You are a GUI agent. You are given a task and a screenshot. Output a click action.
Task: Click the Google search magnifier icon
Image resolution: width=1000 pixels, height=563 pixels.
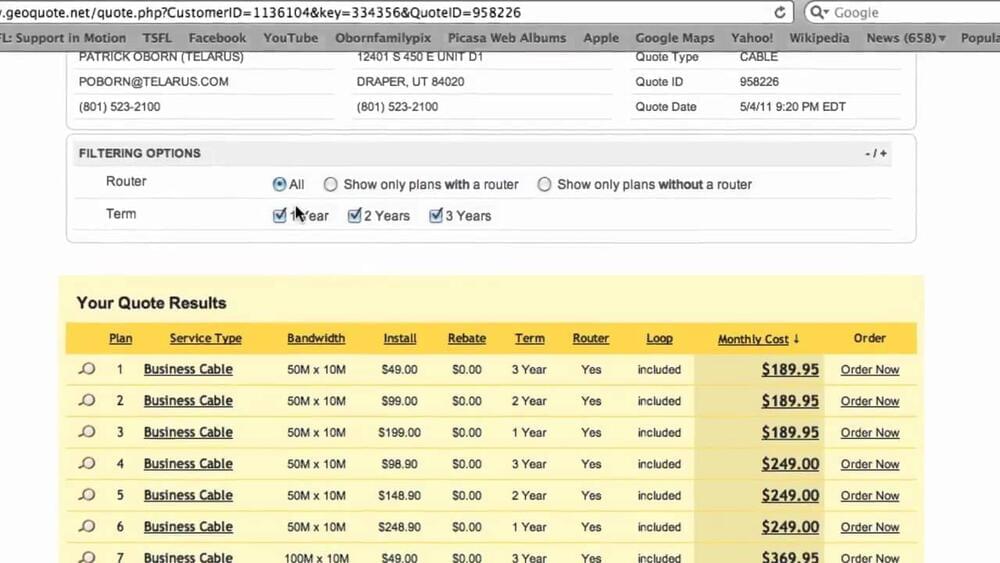coord(818,13)
